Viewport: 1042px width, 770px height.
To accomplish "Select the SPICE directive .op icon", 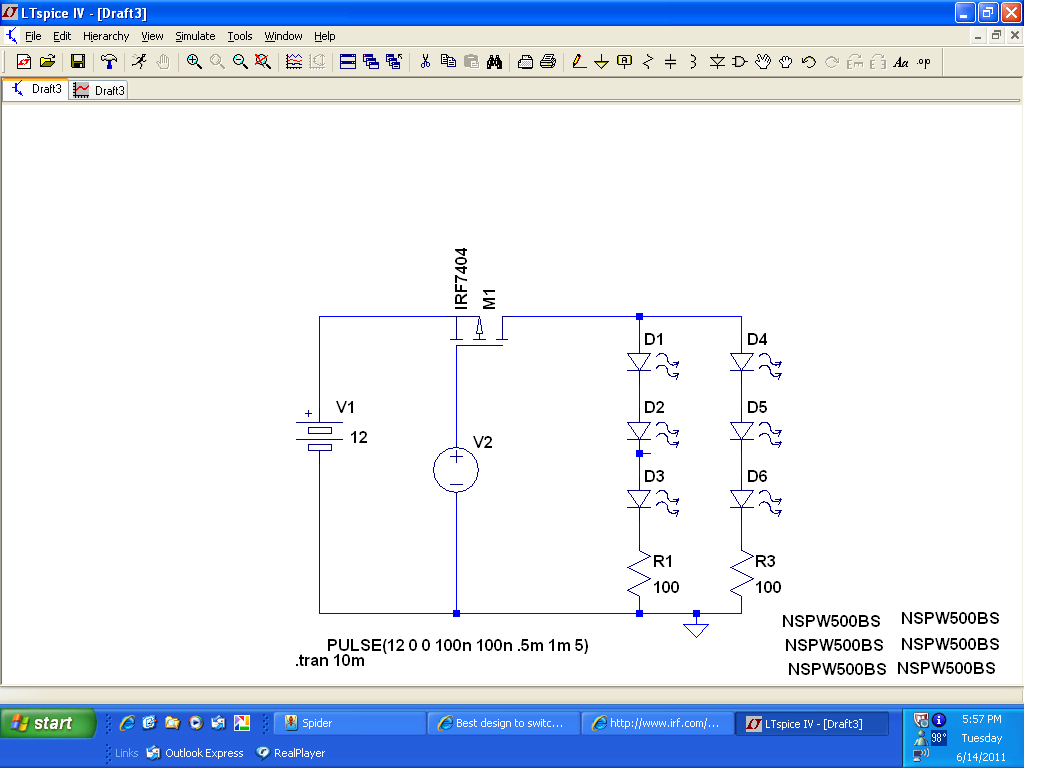I will (x=924, y=62).
